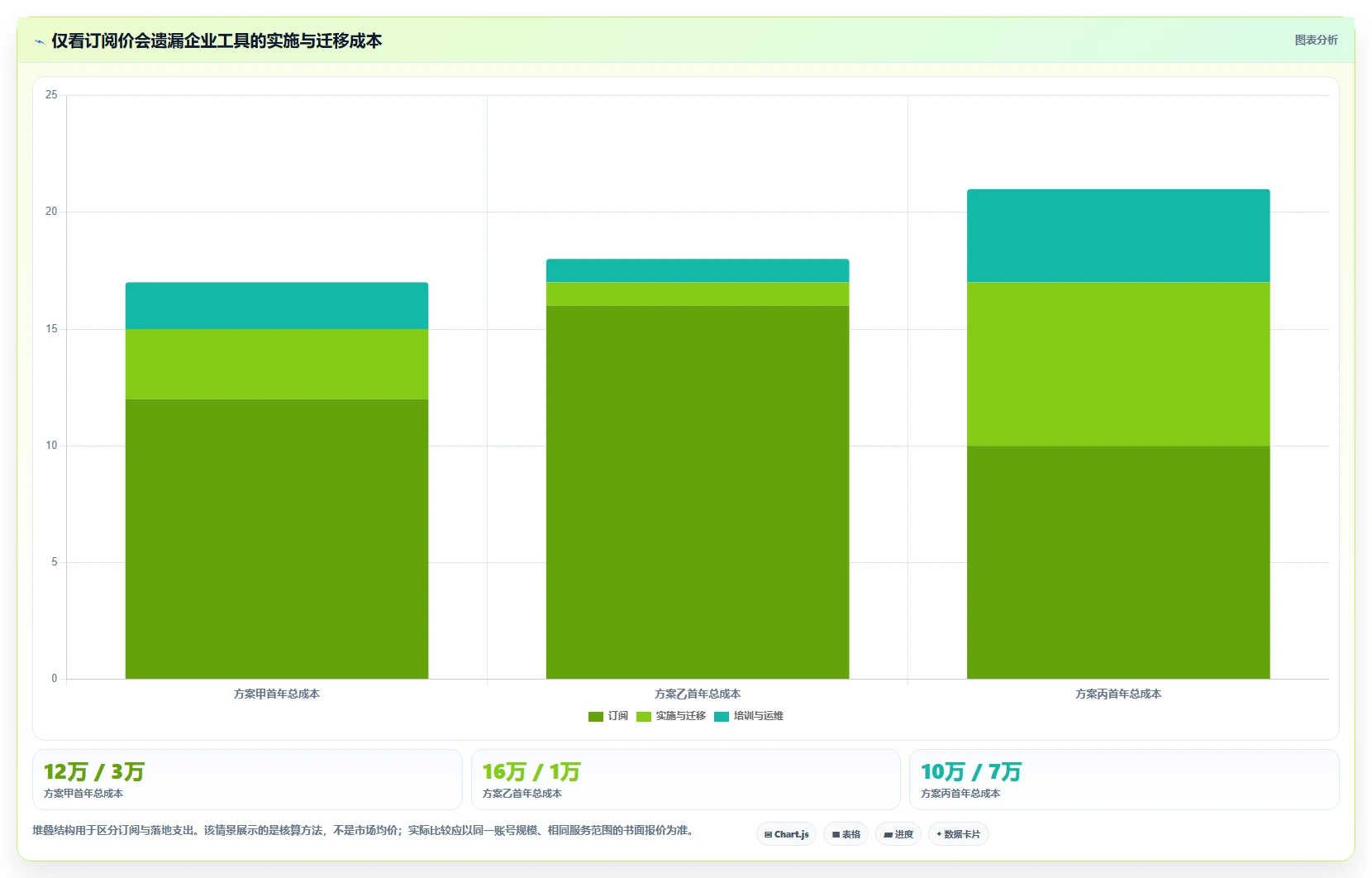Click the y-axis tick label 25

(x=51, y=95)
